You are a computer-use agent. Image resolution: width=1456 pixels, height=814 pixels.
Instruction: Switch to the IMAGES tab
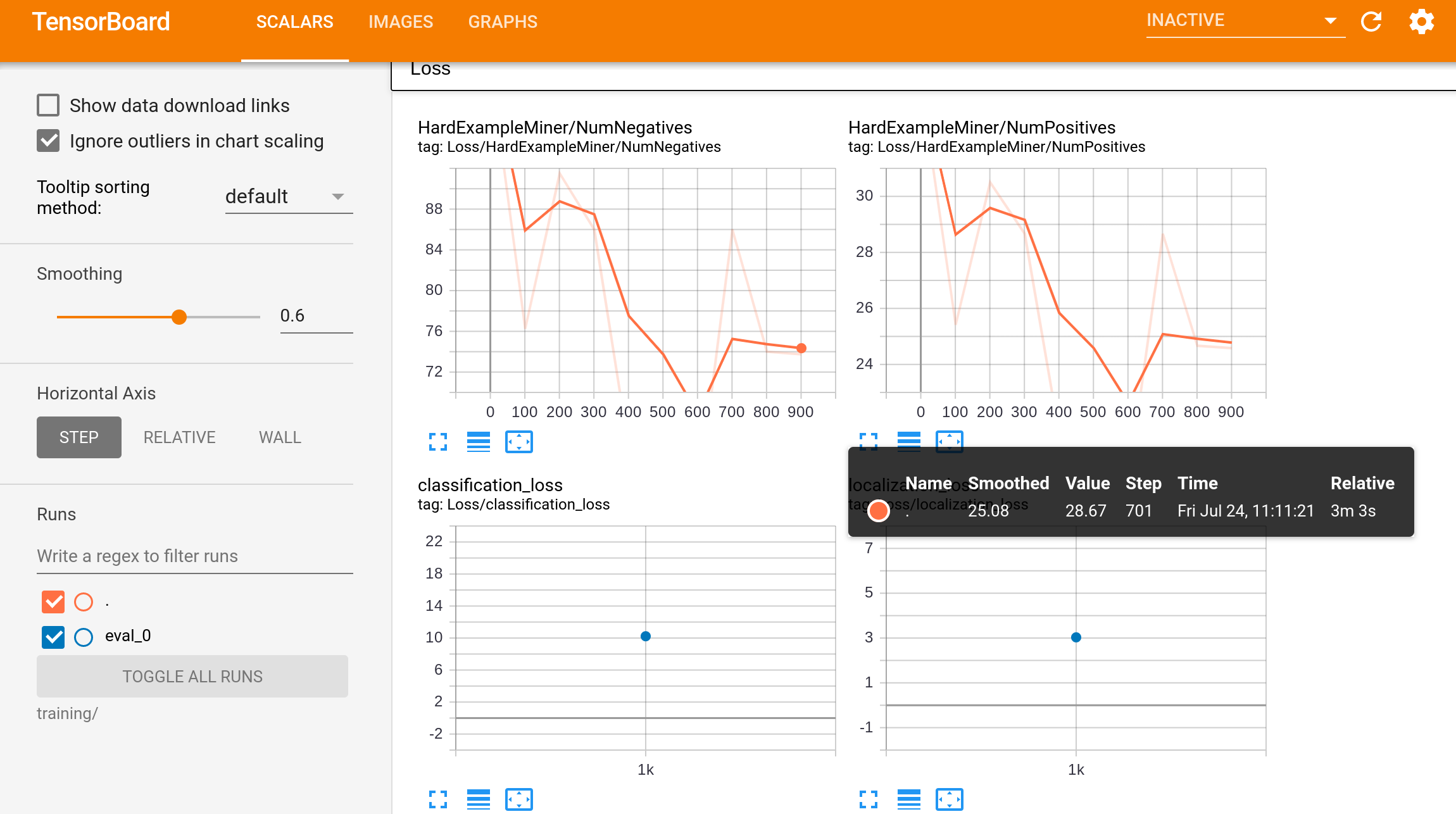click(401, 22)
